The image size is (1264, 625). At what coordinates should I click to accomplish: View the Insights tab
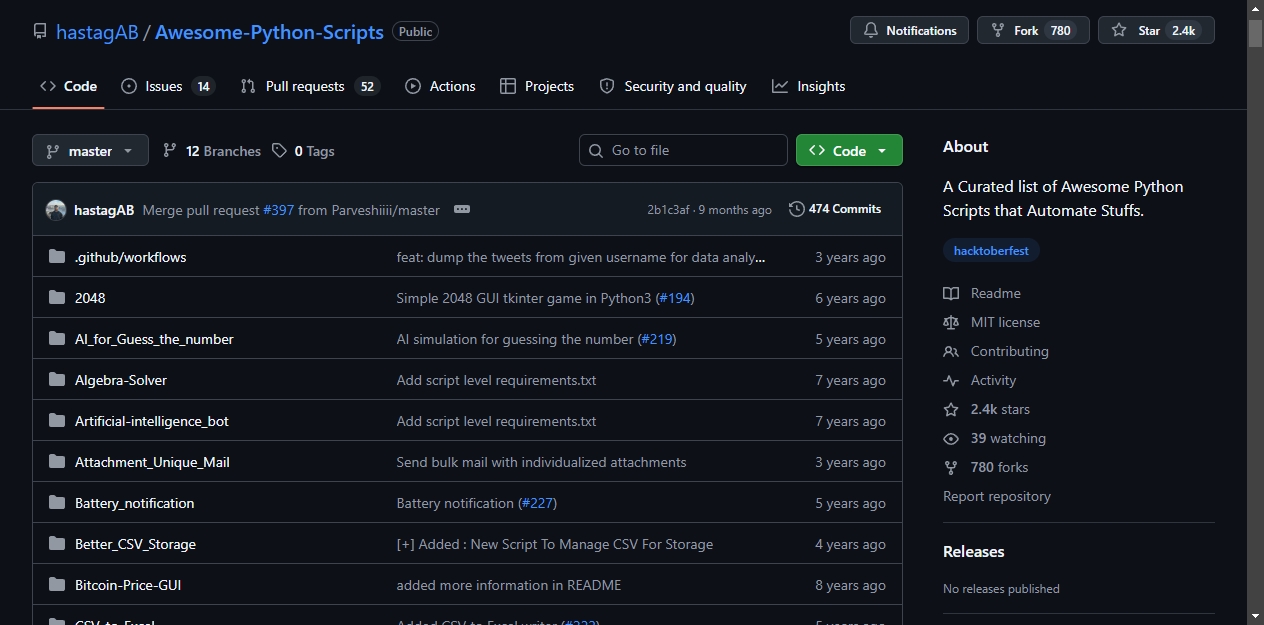[809, 87]
